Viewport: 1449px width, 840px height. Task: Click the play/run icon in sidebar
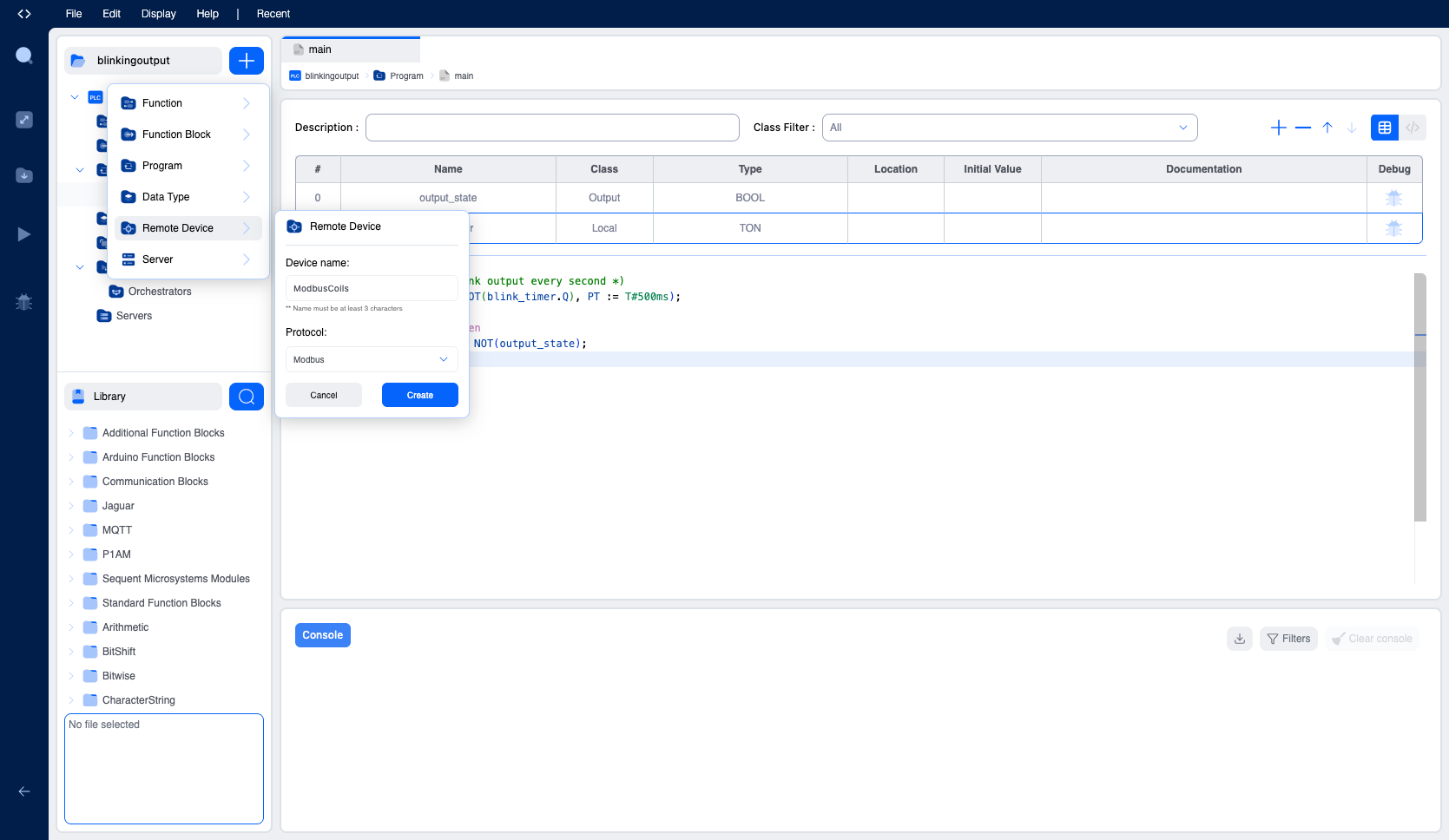point(24,234)
